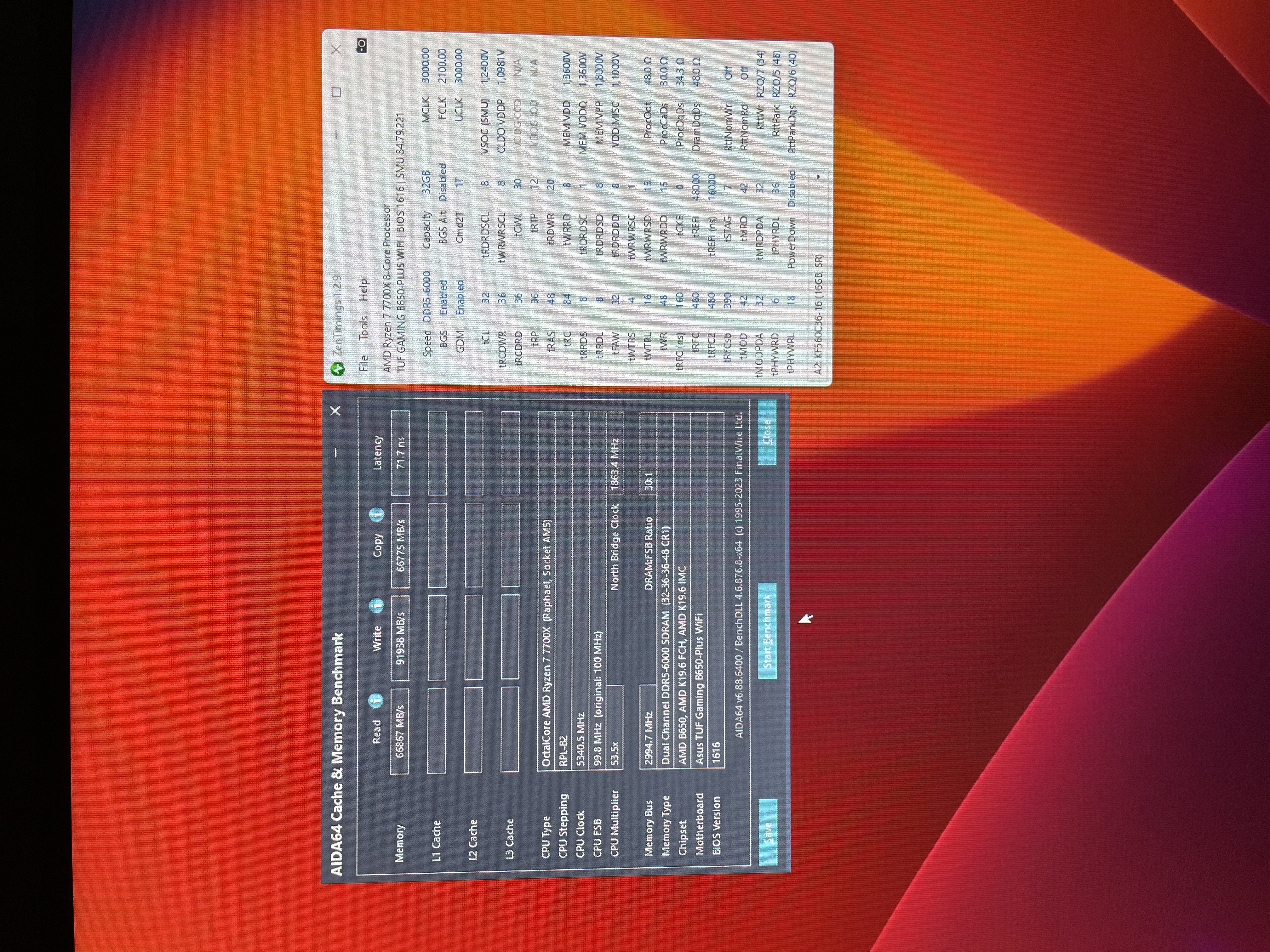The height and width of the screenshot is (952, 1270).
Task: Close the AIDA64 window with the X
Action: click(x=336, y=411)
